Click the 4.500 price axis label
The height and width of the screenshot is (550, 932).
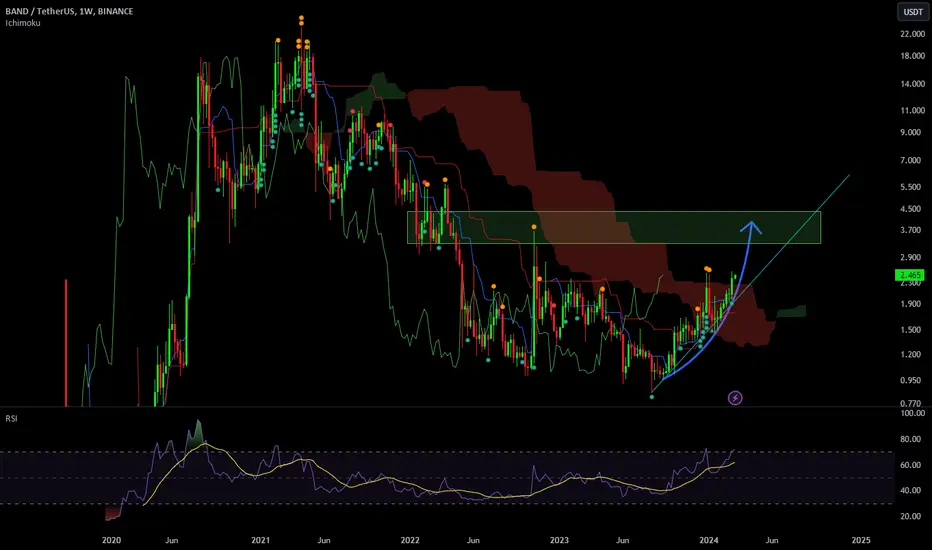911,209
